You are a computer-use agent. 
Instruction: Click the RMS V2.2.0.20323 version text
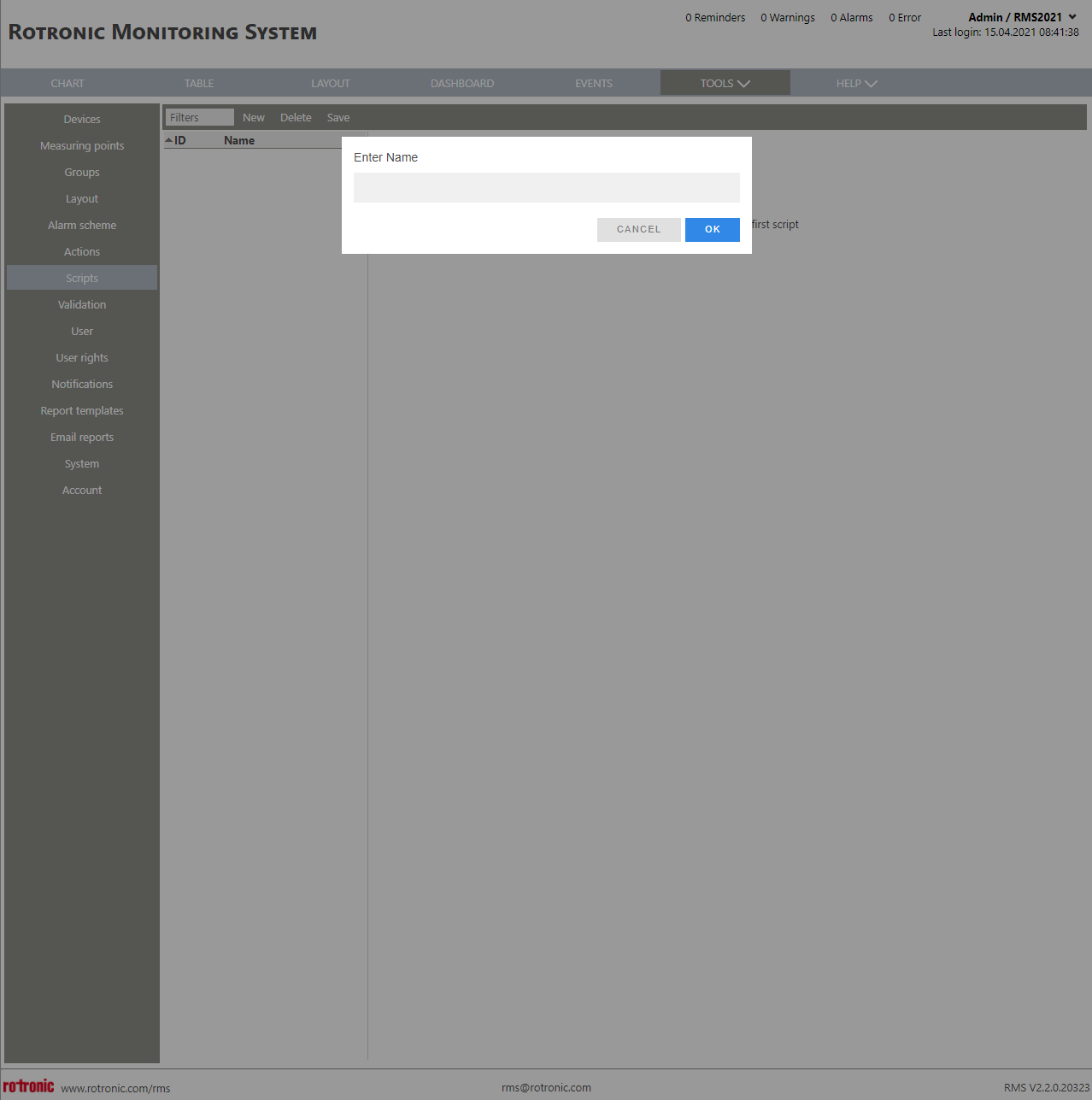1047,1087
